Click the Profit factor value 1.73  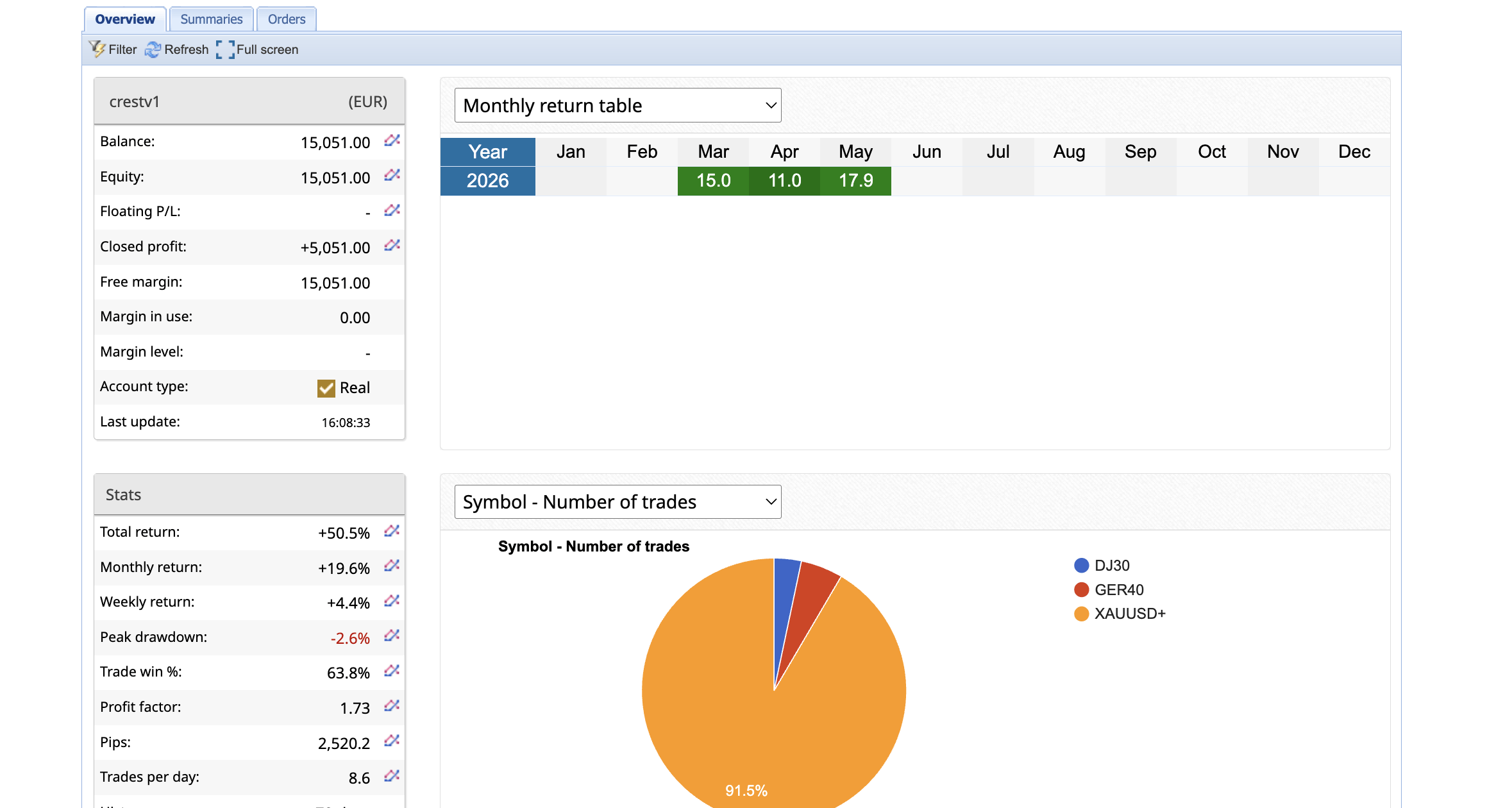355,708
